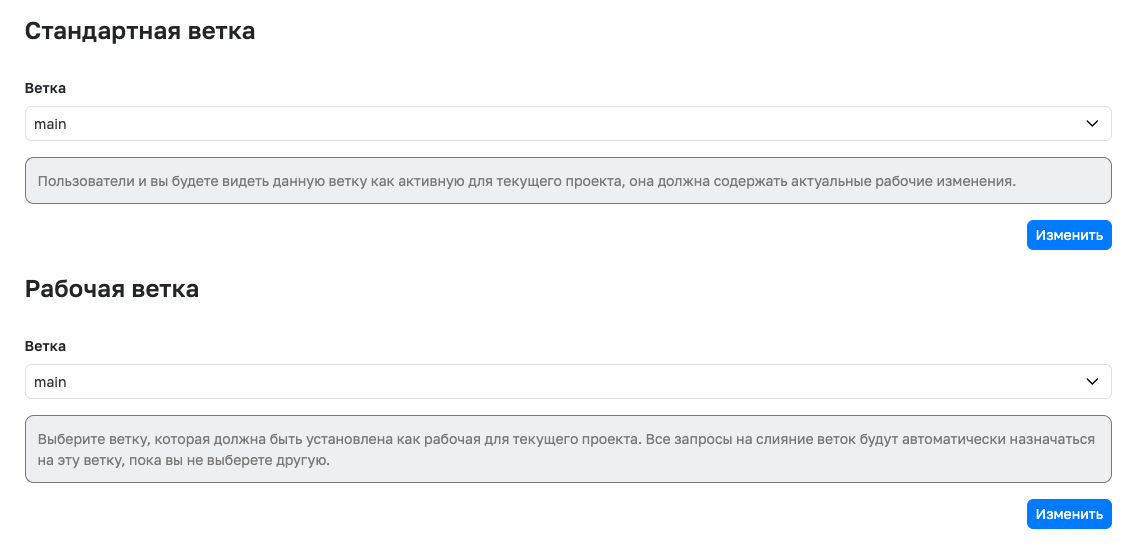Screen dimensions: 1134x549
Task: Click the Рабочая ветка heading
Action: coord(112,289)
